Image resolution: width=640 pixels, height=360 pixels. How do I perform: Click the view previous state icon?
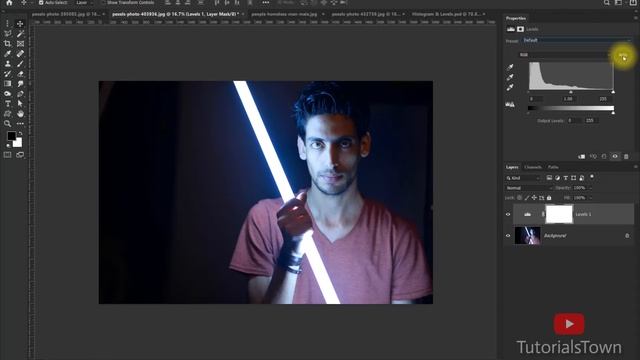click(593, 156)
